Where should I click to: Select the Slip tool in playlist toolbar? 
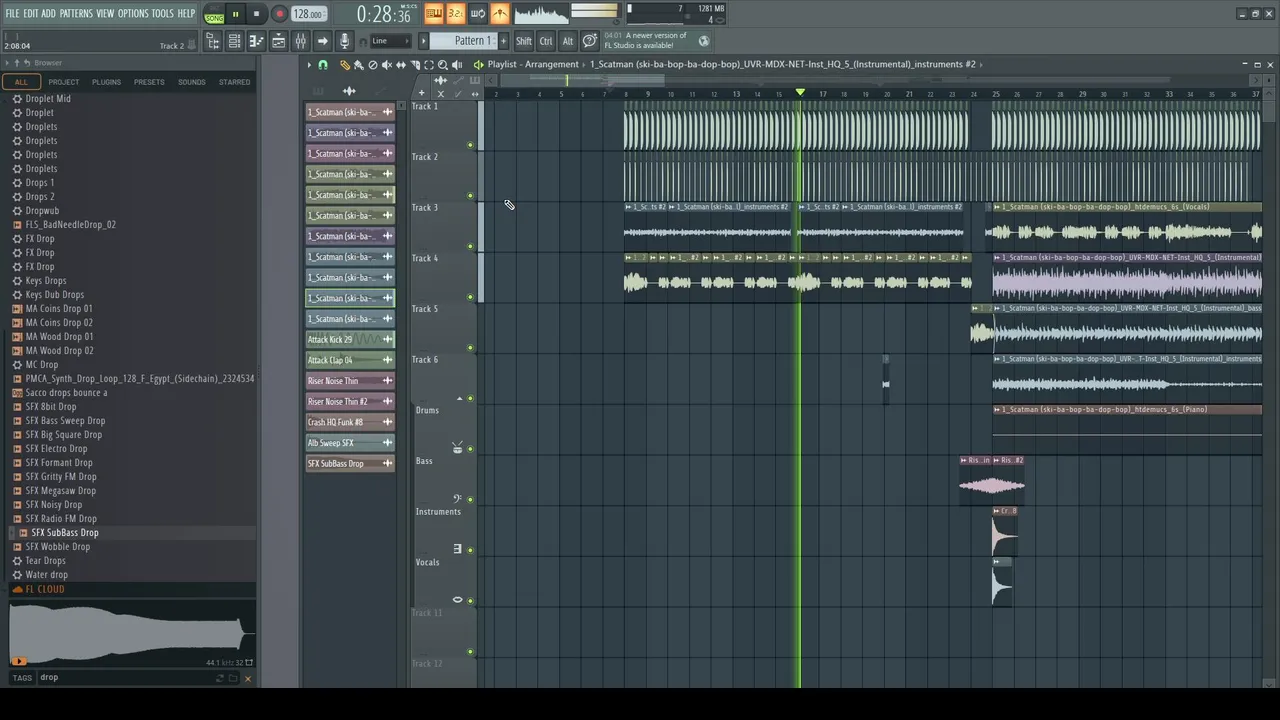point(401,65)
